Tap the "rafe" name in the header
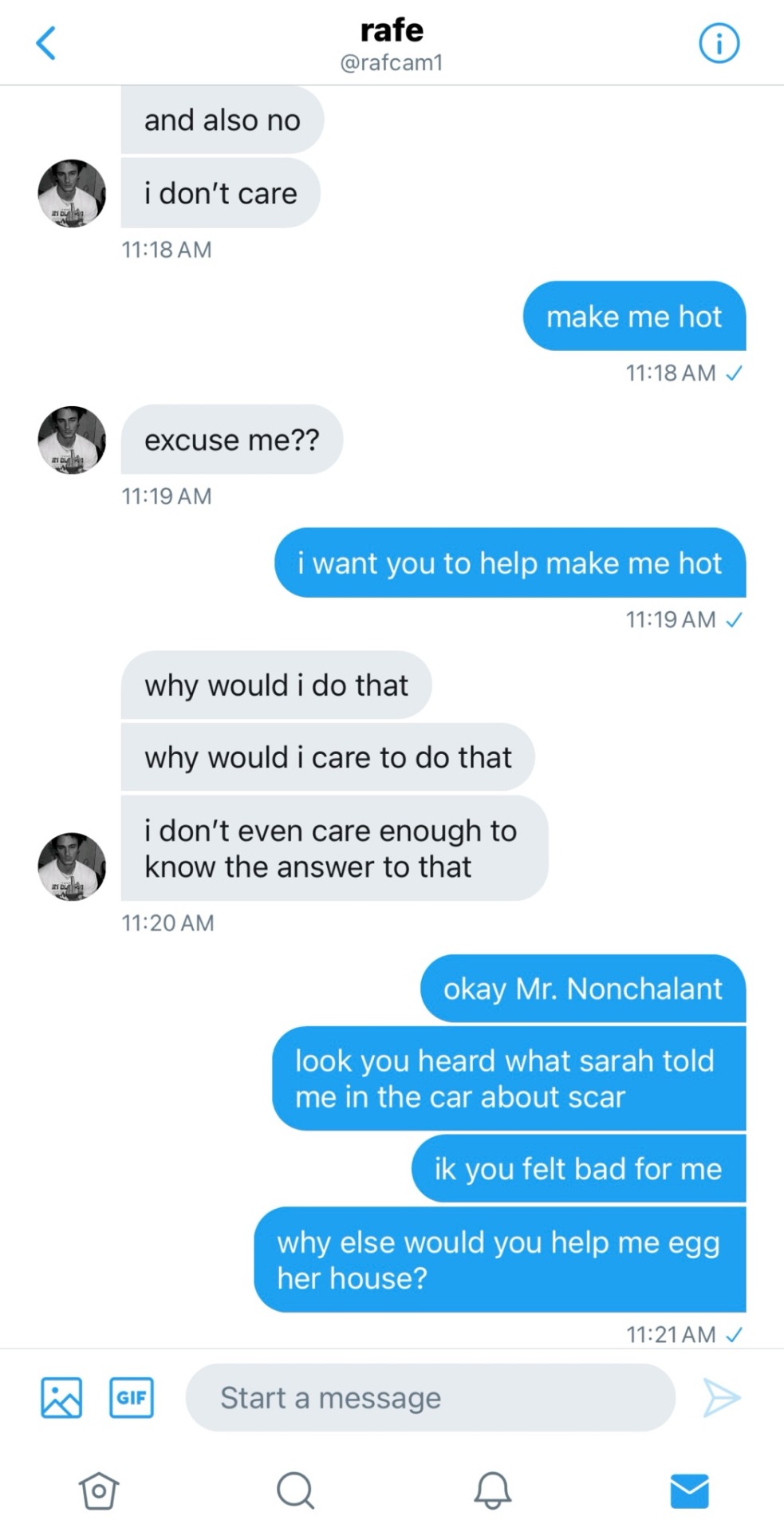 [x=392, y=30]
